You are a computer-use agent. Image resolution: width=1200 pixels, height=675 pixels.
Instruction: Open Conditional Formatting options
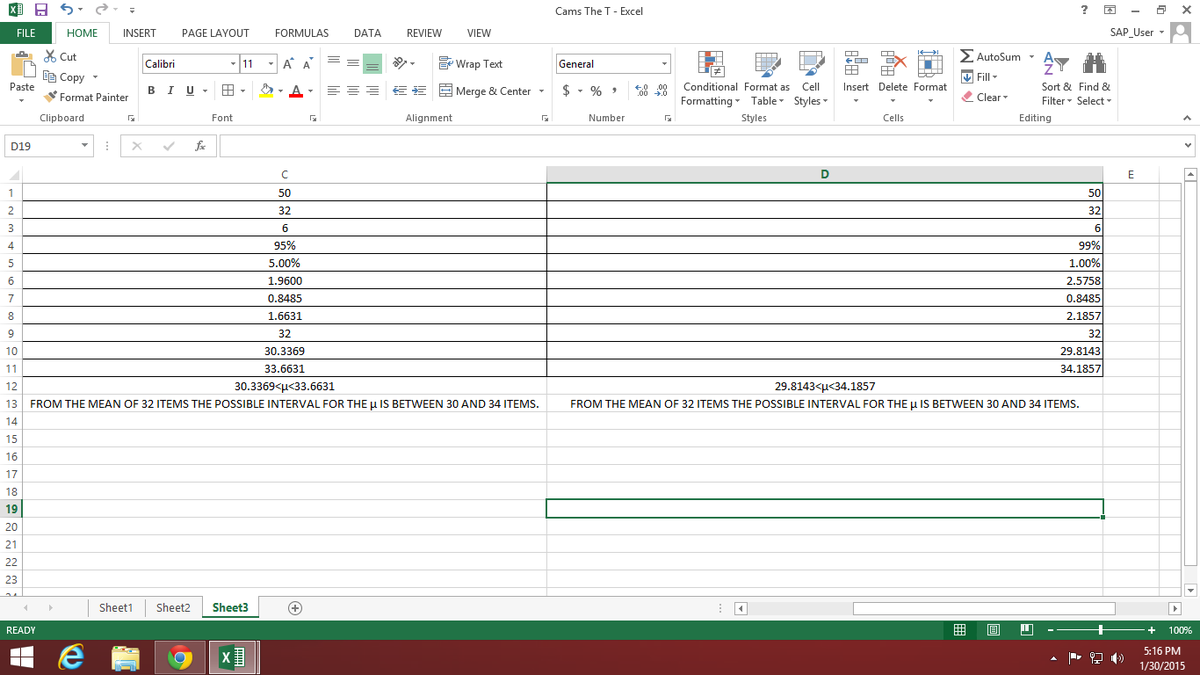(710, 79)
